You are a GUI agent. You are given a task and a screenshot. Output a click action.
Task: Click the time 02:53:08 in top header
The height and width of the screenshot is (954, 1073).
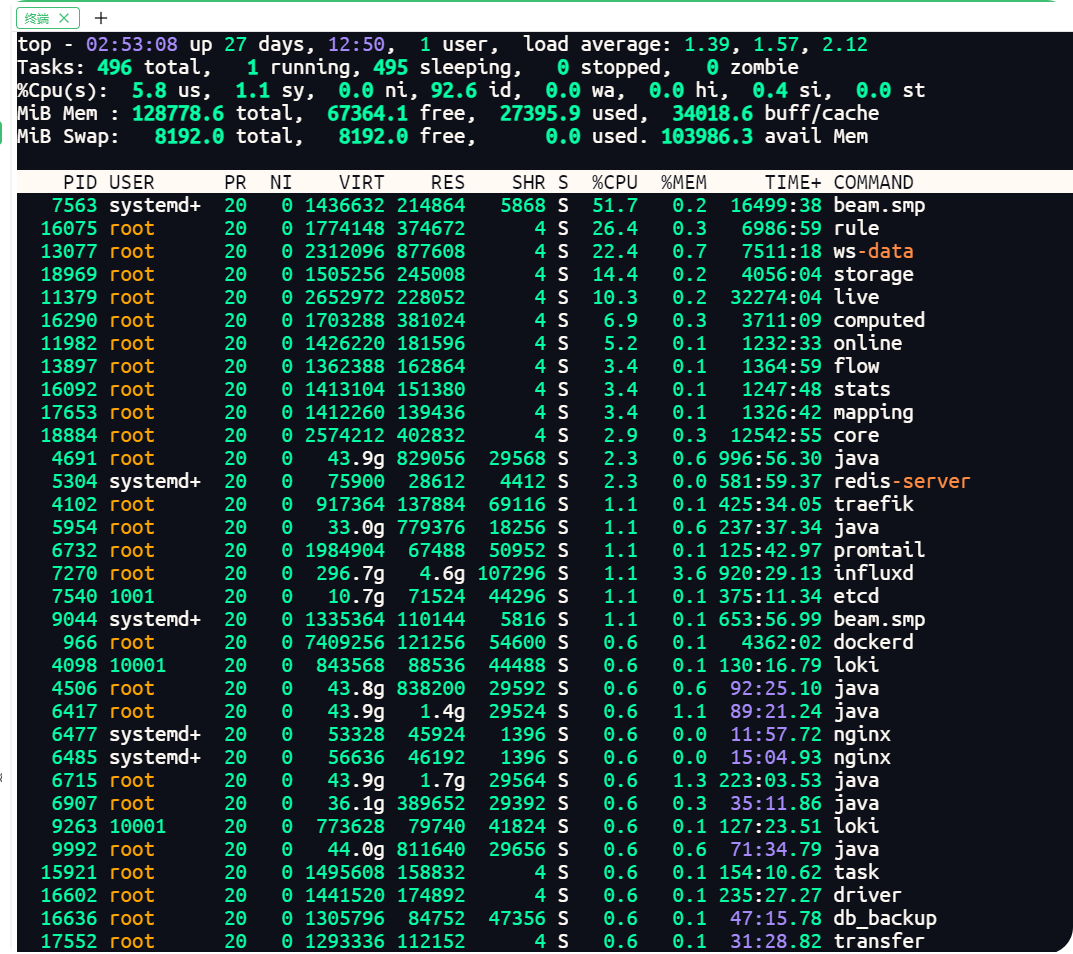(131, 44)
